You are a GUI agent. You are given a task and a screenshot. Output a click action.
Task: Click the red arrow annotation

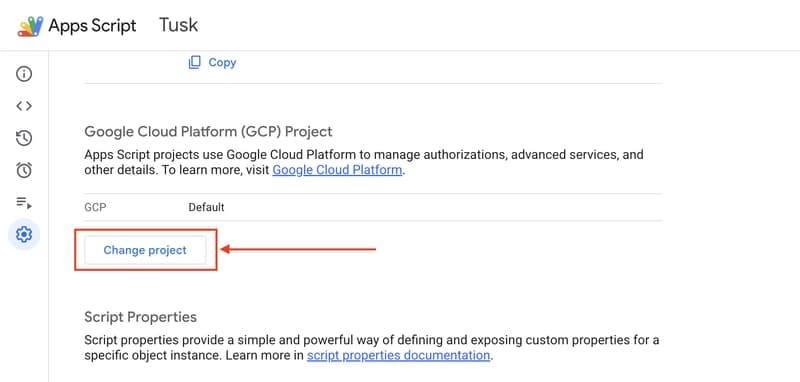(298, 249)
